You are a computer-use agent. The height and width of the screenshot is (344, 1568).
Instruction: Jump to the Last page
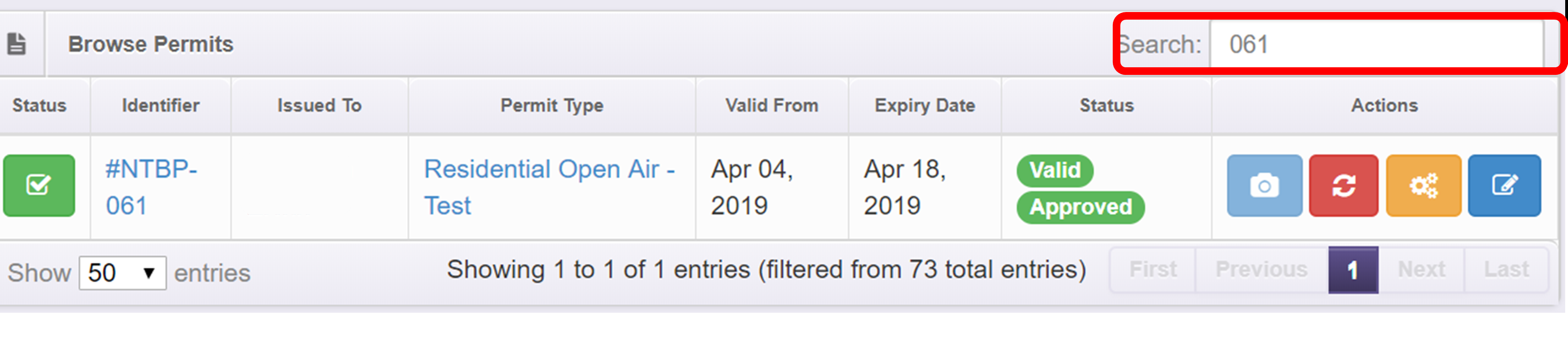tap(1506, 269)
